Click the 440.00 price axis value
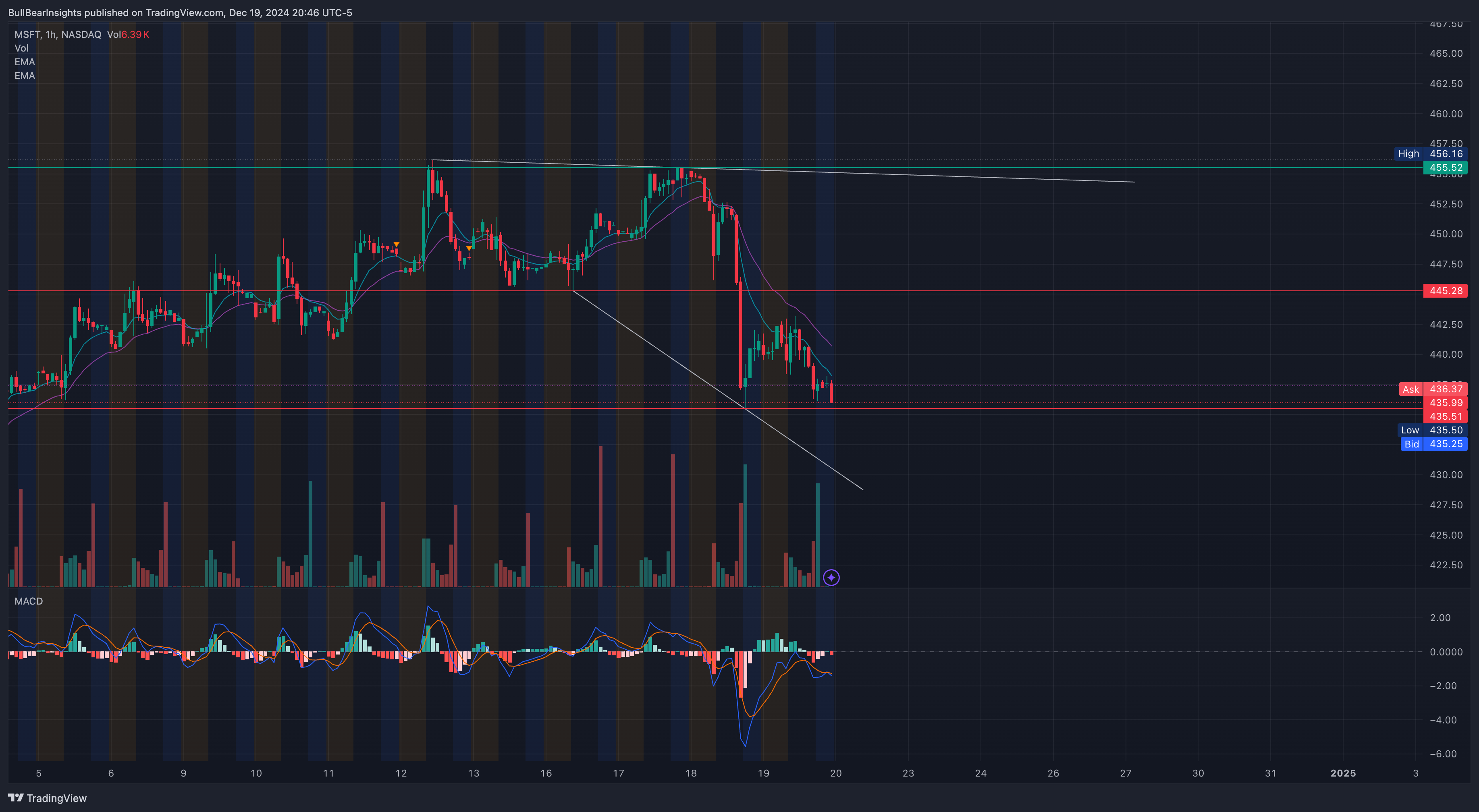This screenshot has width=1479, height=812. [x=1446, y=354]
